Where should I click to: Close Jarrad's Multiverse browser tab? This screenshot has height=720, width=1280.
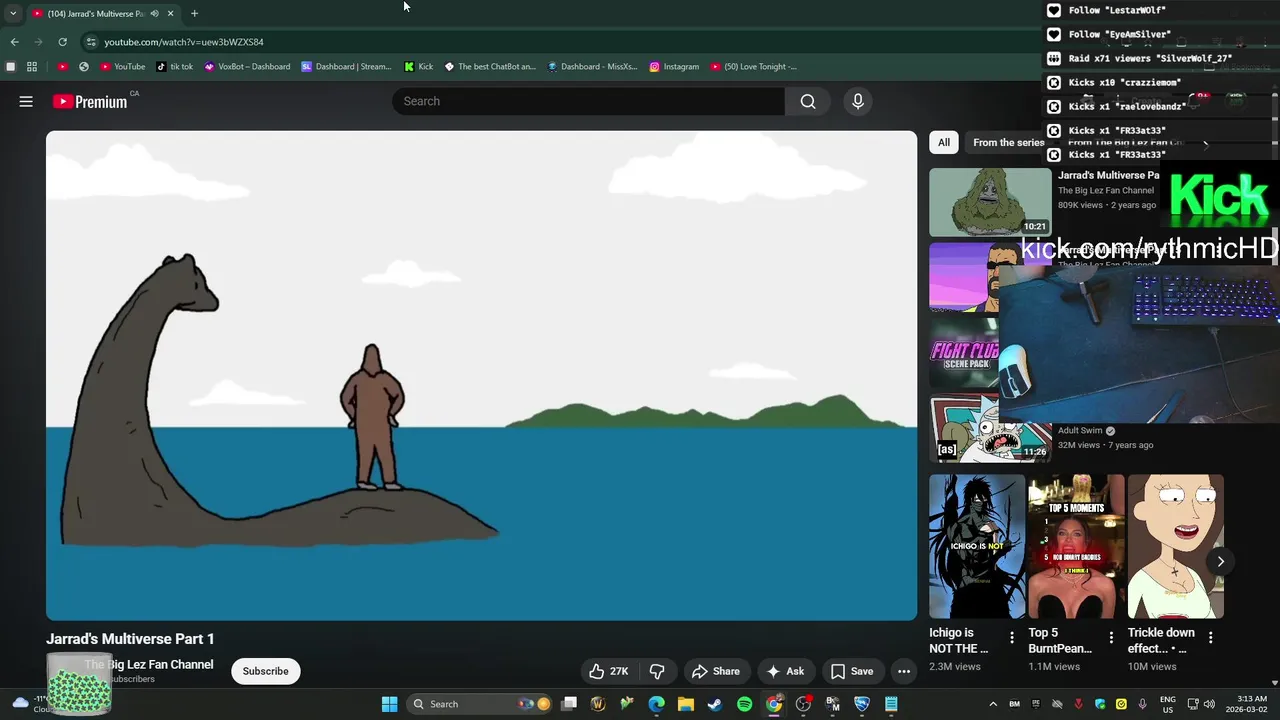coord(170,13)
